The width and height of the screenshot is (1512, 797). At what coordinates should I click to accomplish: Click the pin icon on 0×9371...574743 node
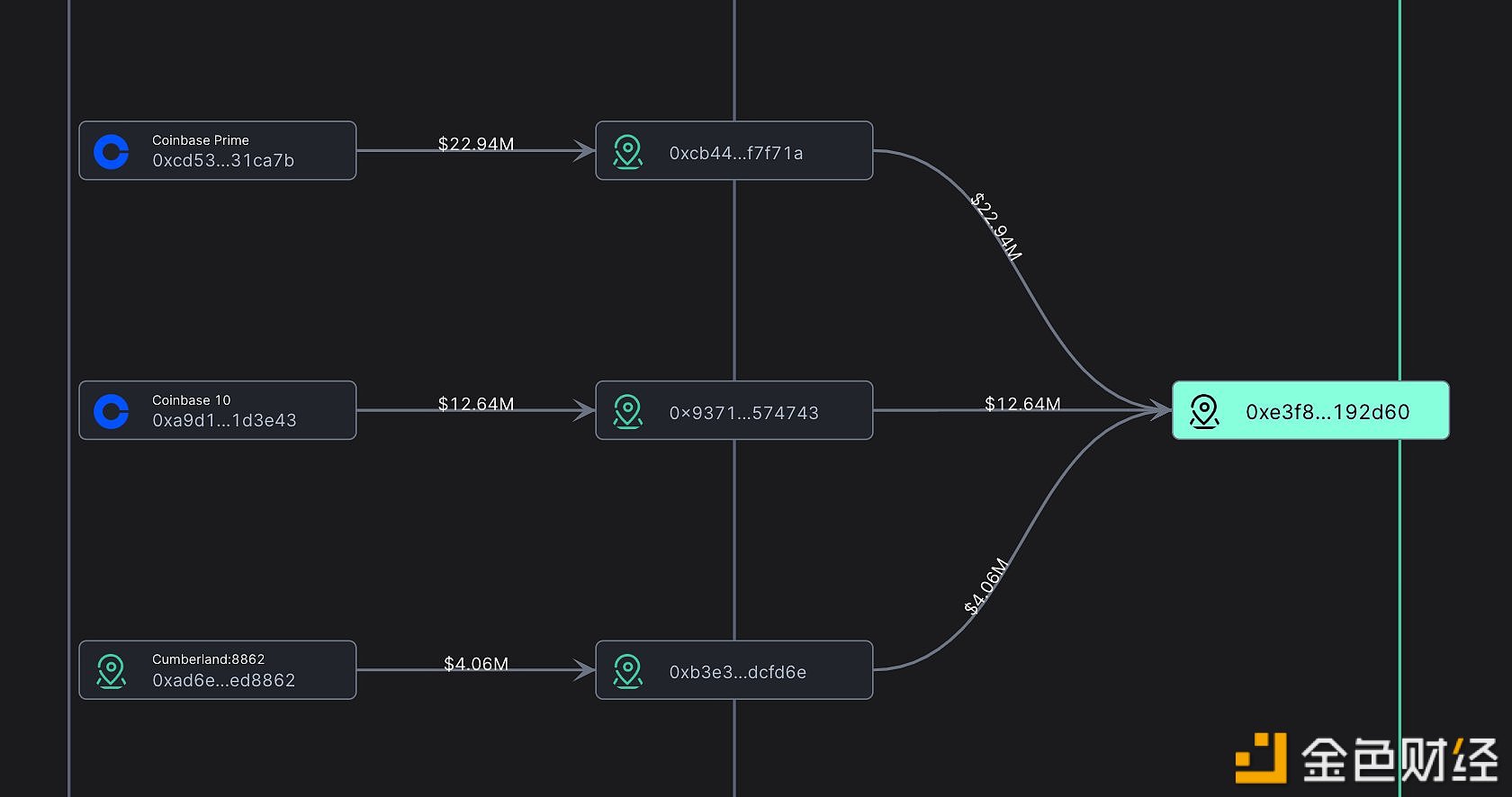point(627,411)
